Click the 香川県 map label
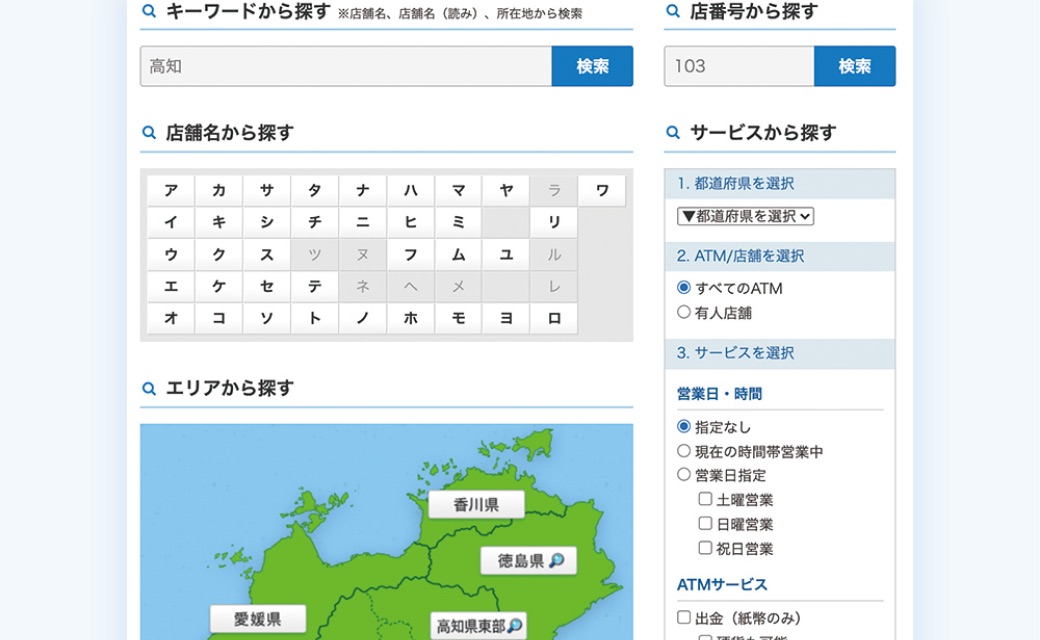Screen dimensions: 1040x640 tap(476, 505)
